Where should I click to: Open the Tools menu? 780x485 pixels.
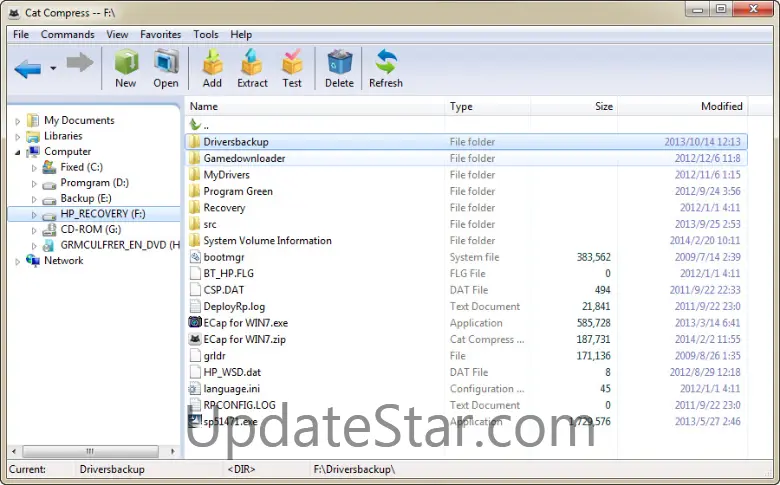206,34
